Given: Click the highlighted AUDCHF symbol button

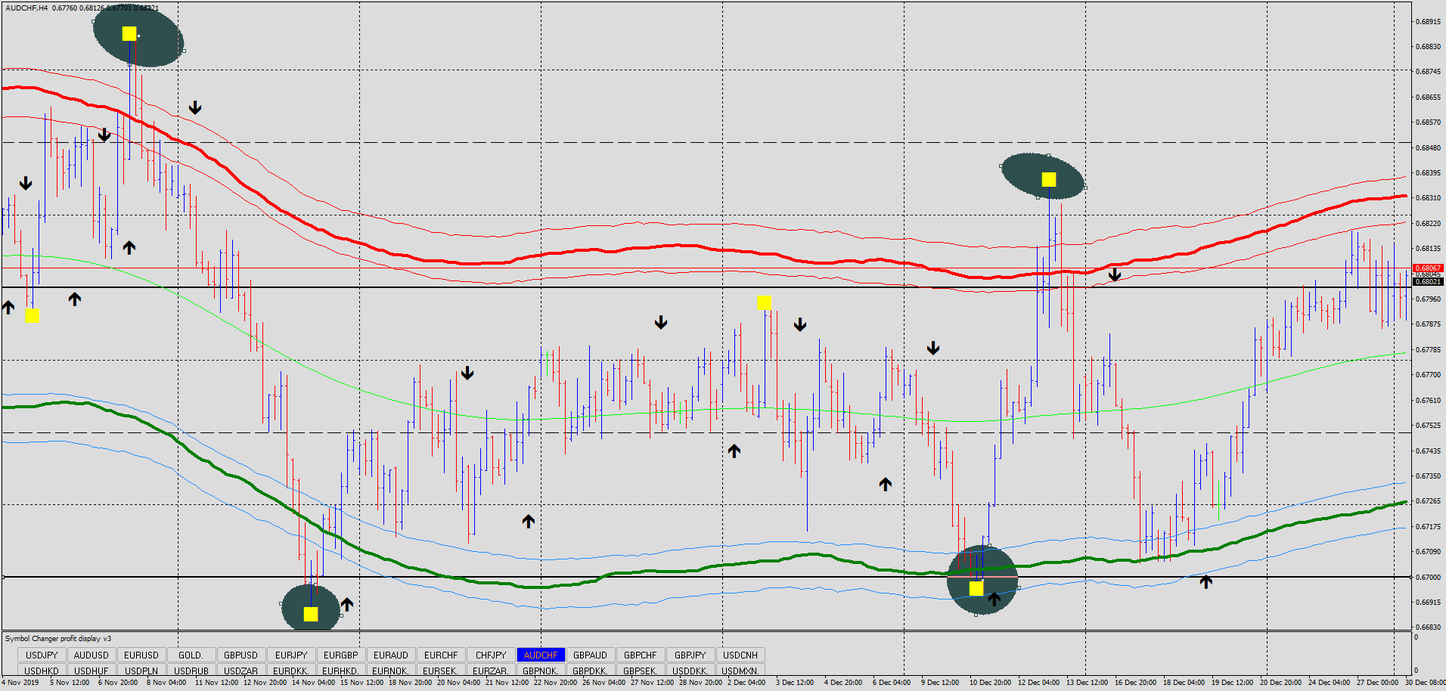Looking at the screenshot, I should coord(541,654).
